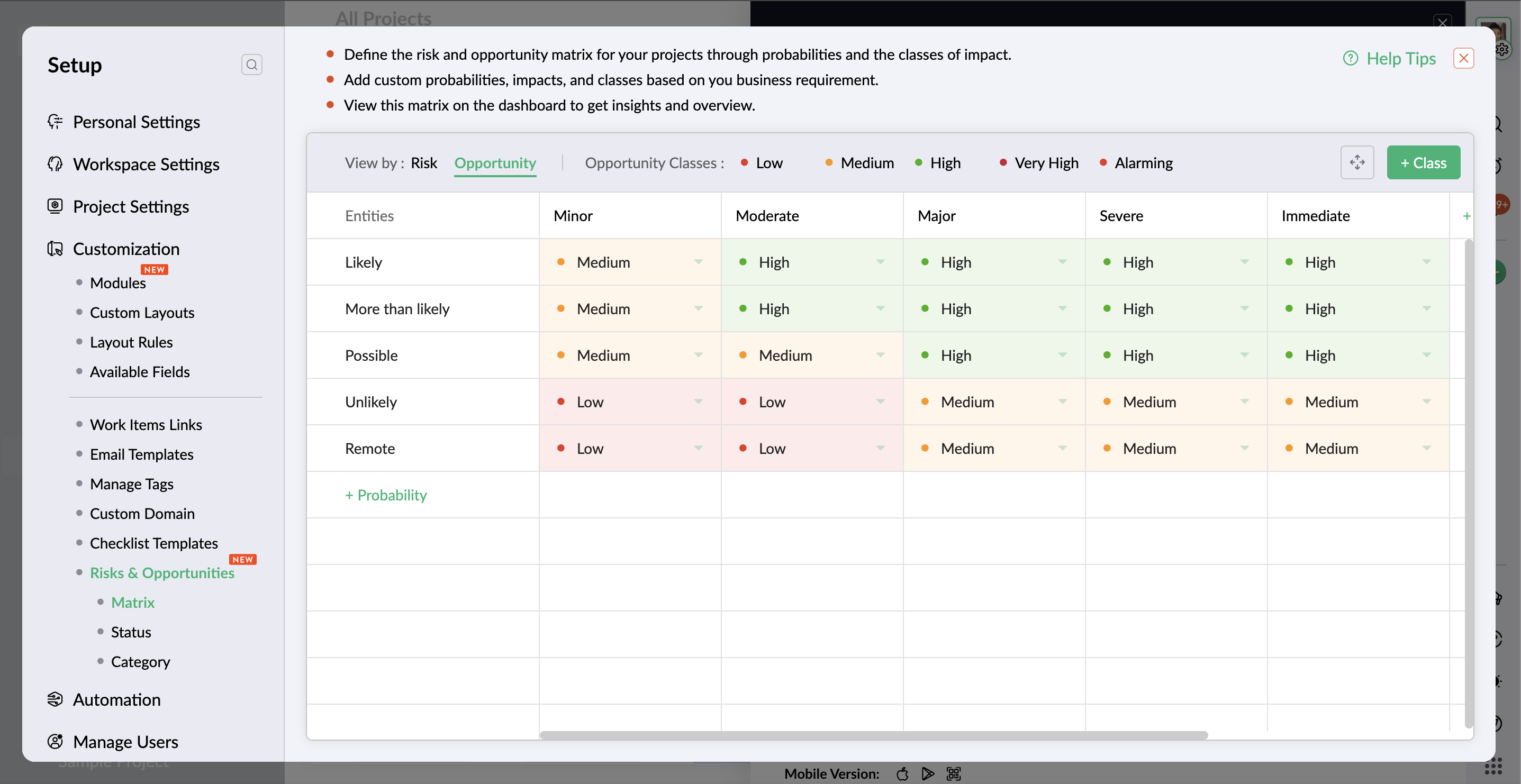The image size is (1521, 784).
Task: Open Unlikely Severe class dropdown
Action: coord(1244,402)
